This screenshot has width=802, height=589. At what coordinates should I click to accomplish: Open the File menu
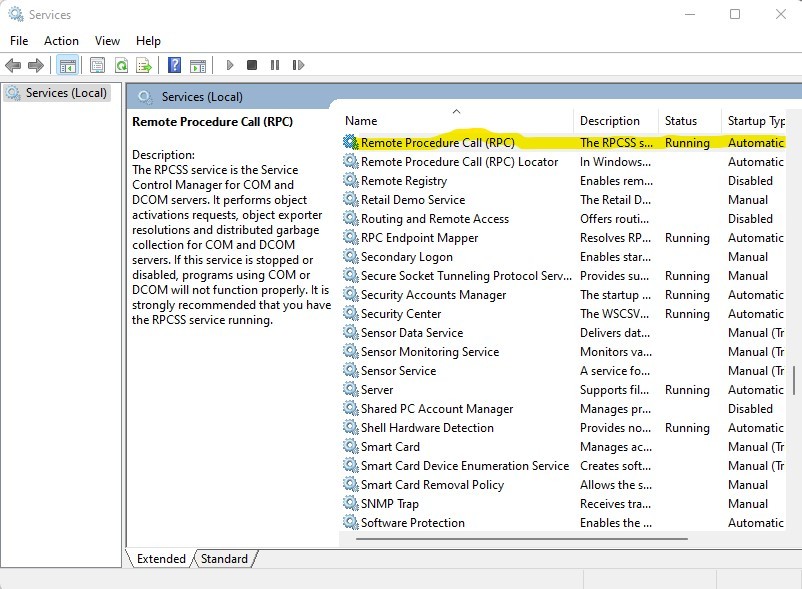[19, 41]
